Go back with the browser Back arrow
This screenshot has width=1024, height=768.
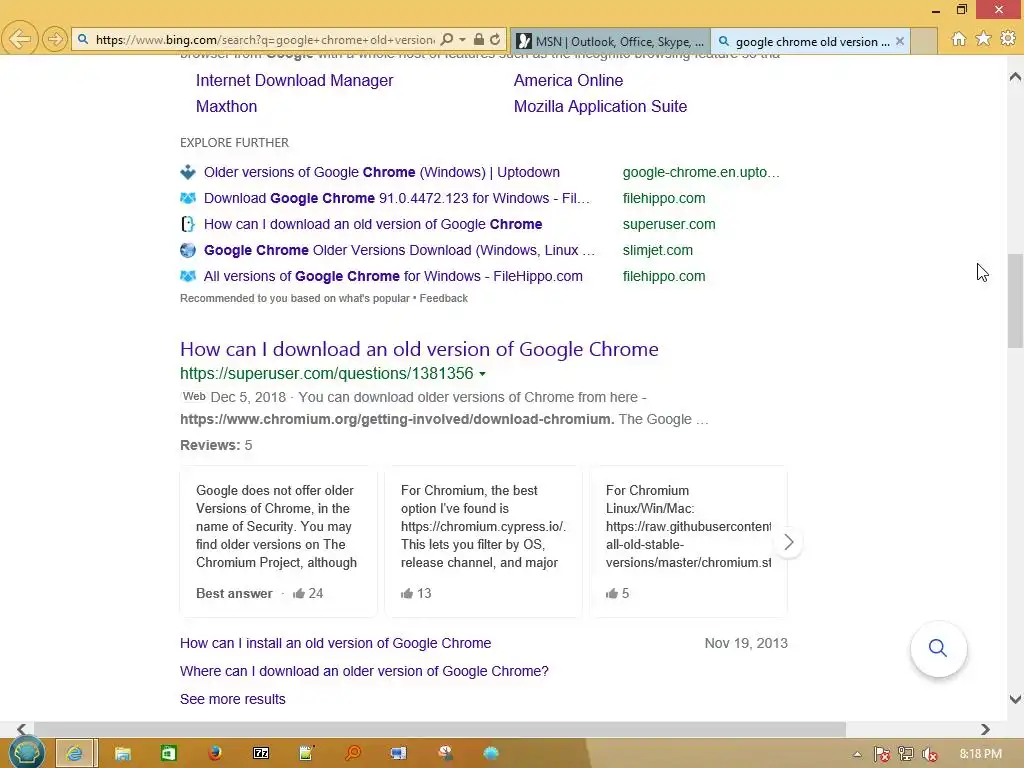20,39
